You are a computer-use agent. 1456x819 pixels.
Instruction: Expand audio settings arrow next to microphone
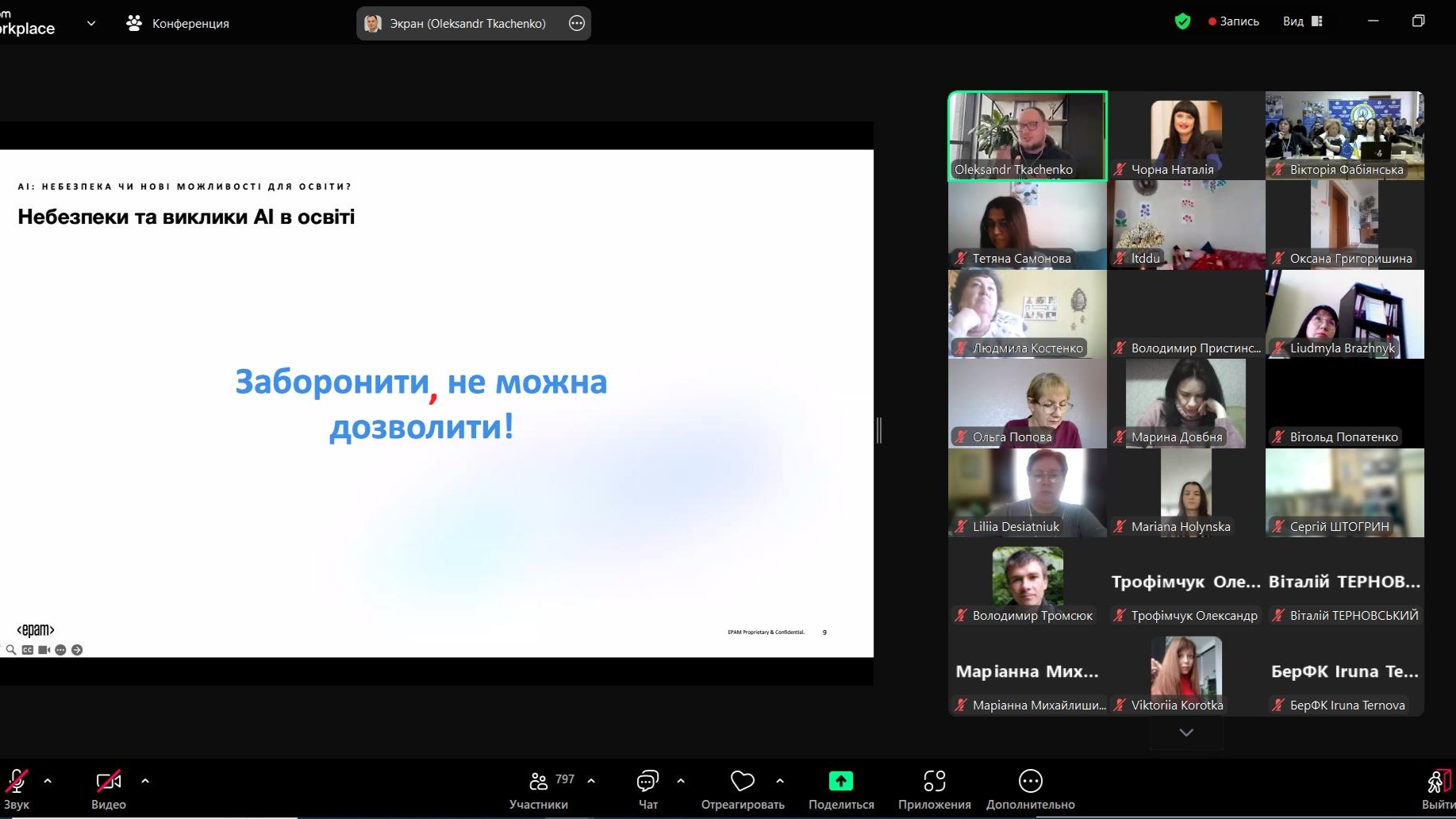[48, 781]
